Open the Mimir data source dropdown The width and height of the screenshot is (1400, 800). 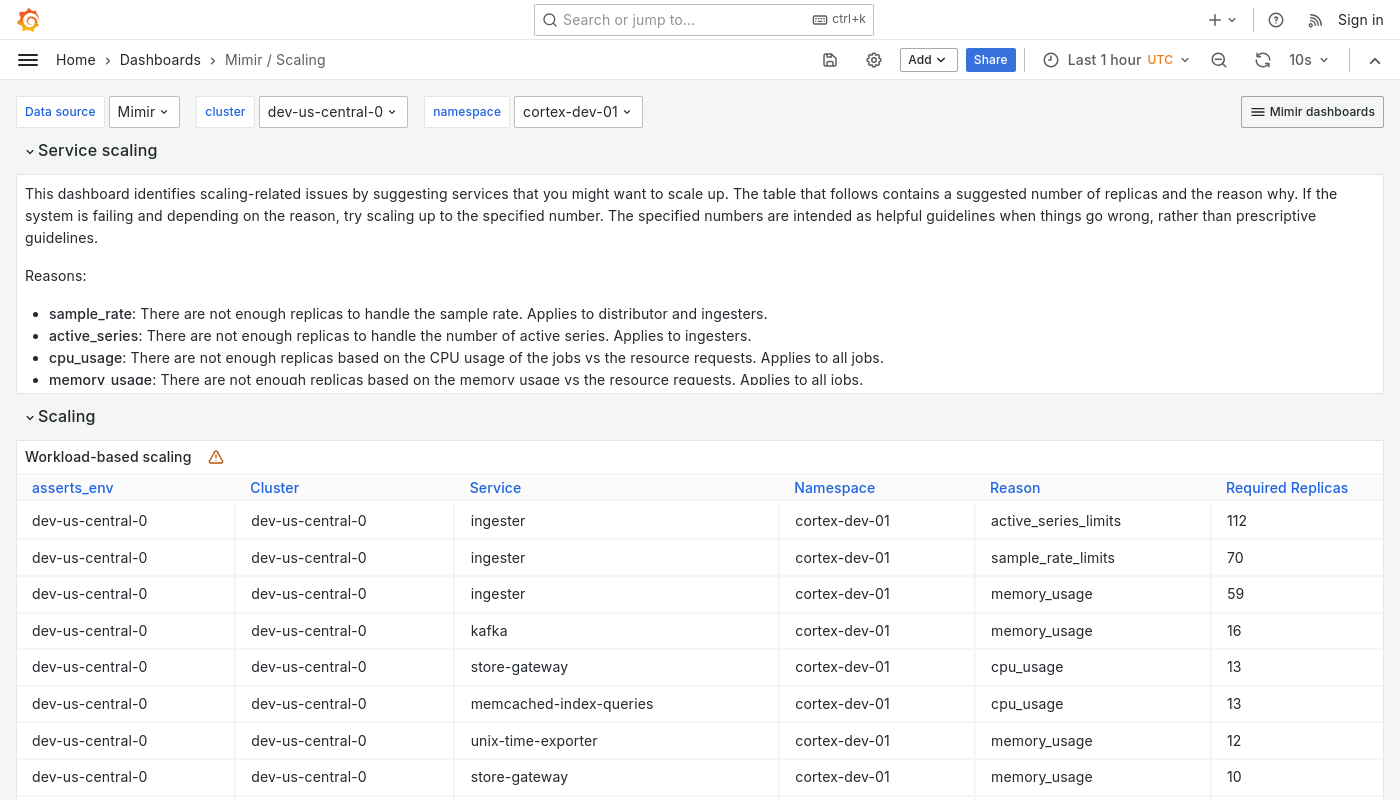click(x=144, y=111)
